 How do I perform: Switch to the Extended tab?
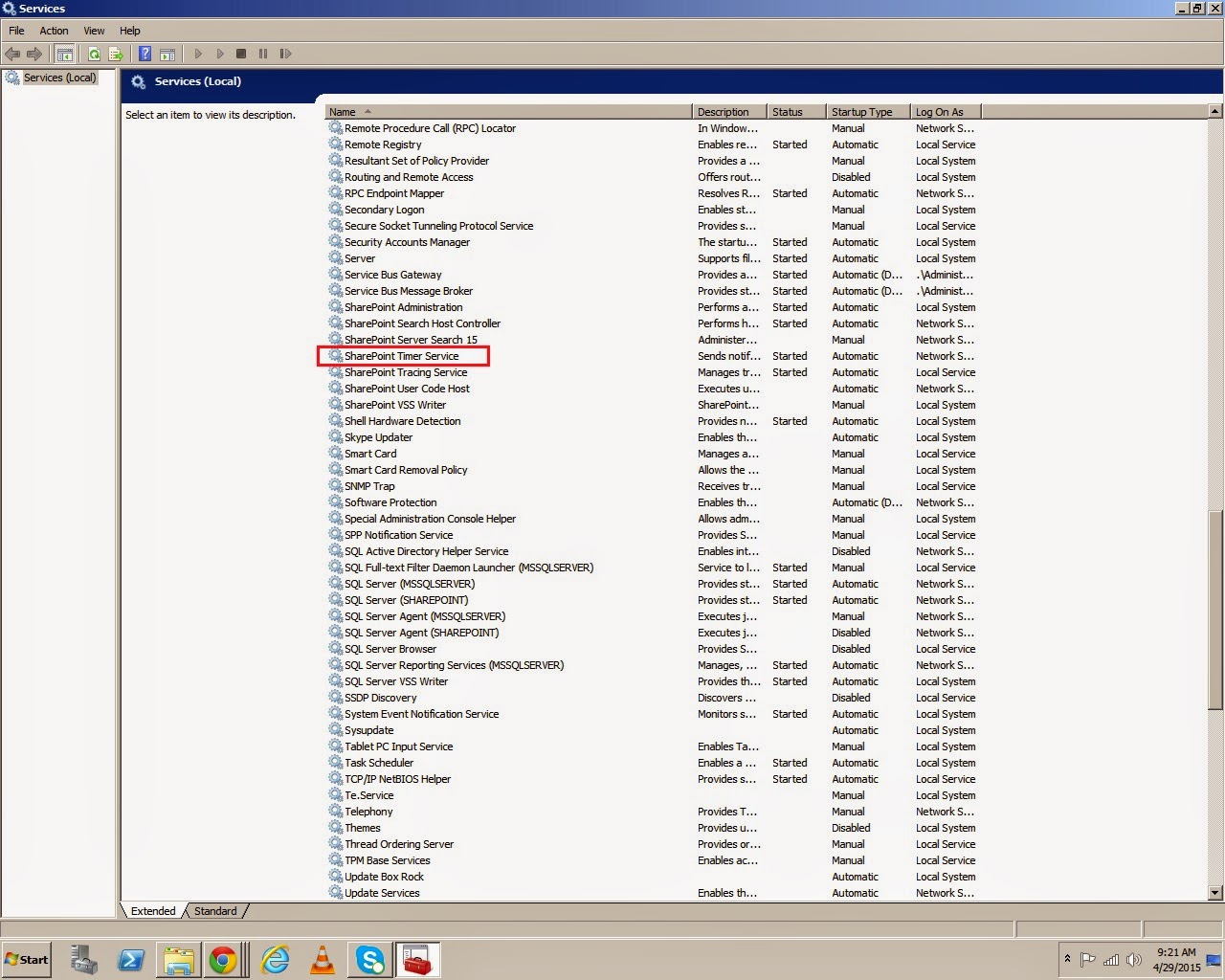(x=153, y=911)
